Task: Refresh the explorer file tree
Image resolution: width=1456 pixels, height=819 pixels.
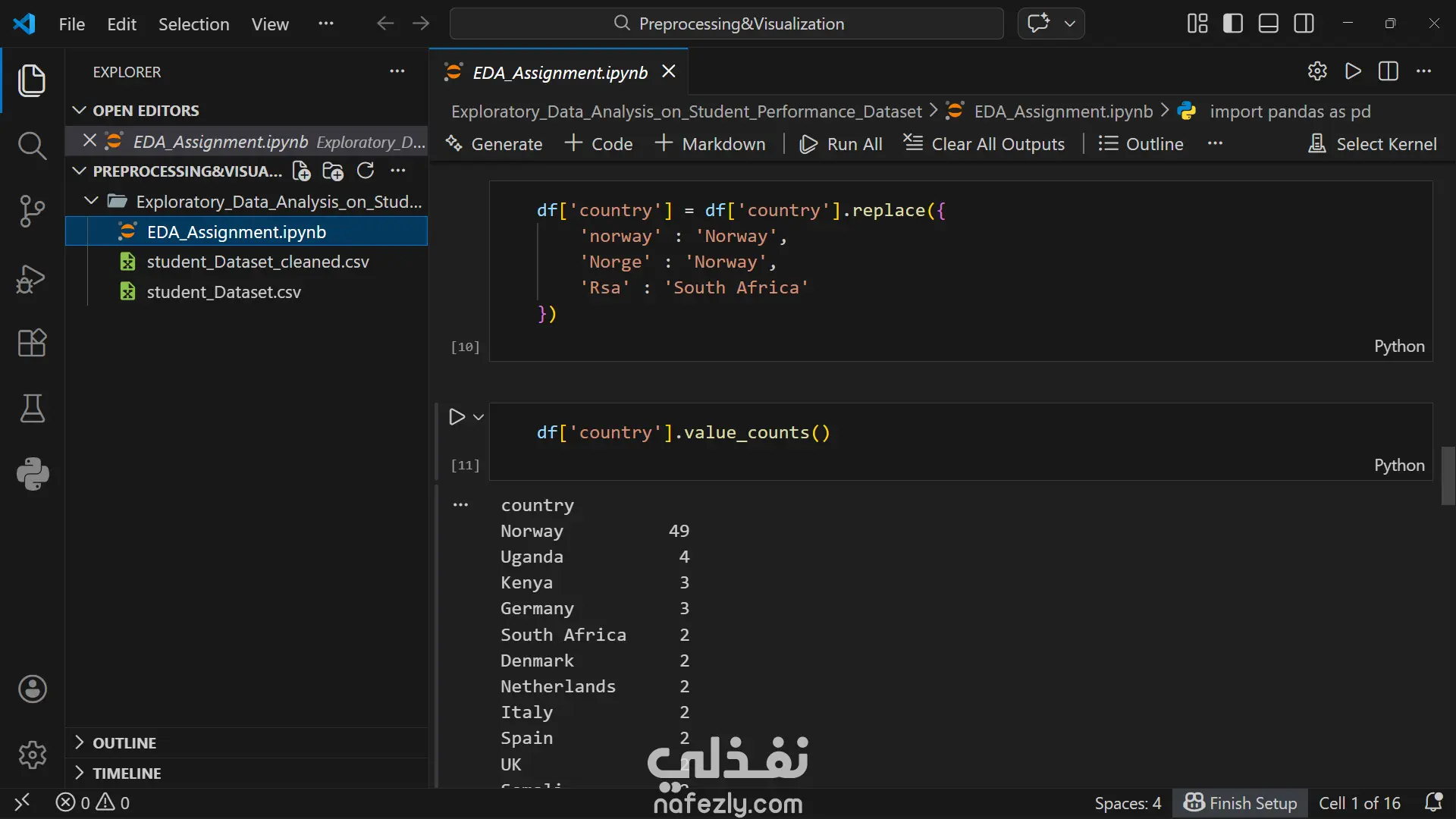Action: tap(366, 171)
